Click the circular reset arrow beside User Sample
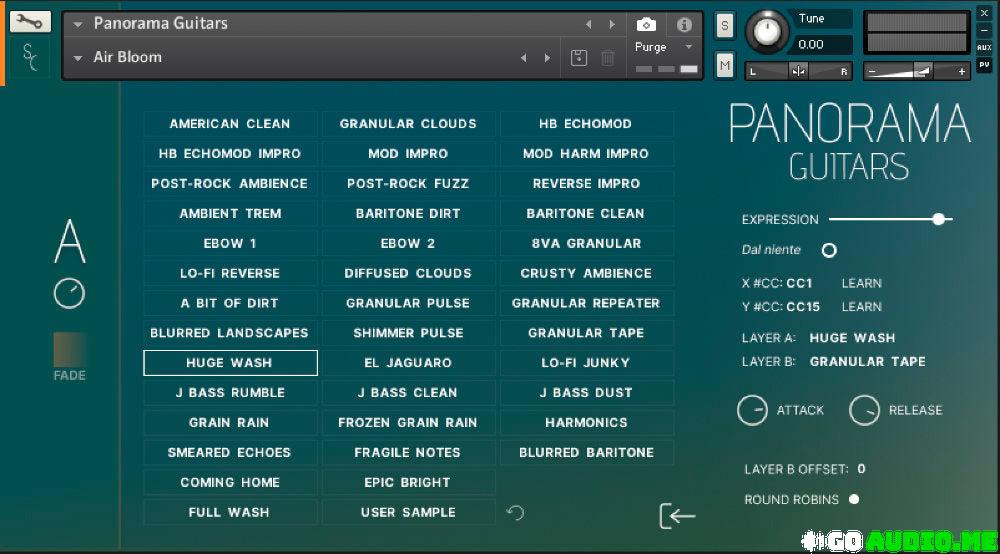 (x=515, y=513)
